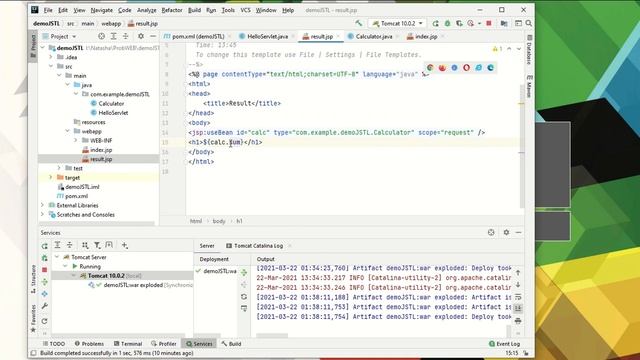
Task: Click Filter icon in Services toolbar
Action: [97, 245]
